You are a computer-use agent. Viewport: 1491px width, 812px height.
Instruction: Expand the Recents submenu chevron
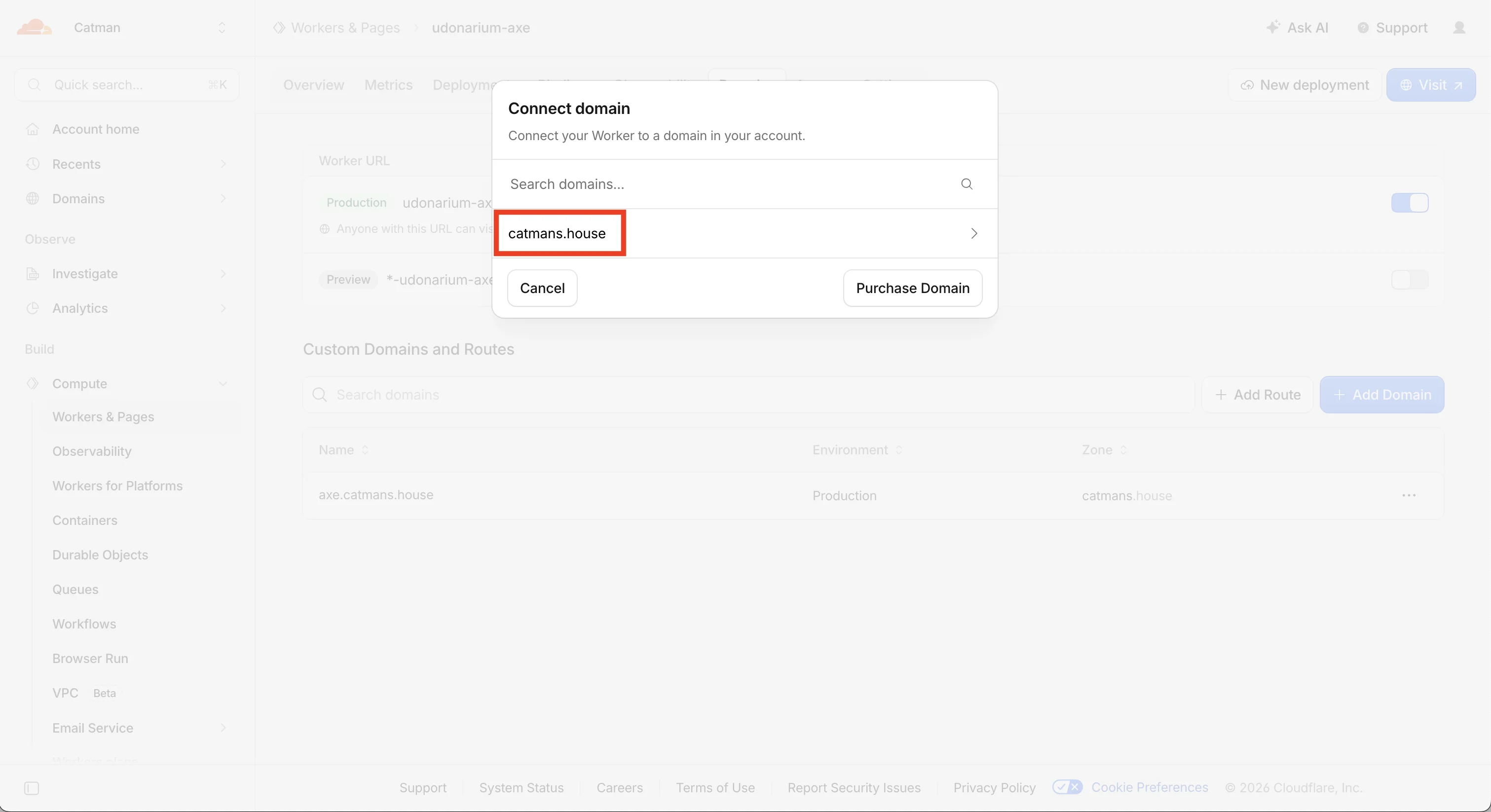[223, 164]
